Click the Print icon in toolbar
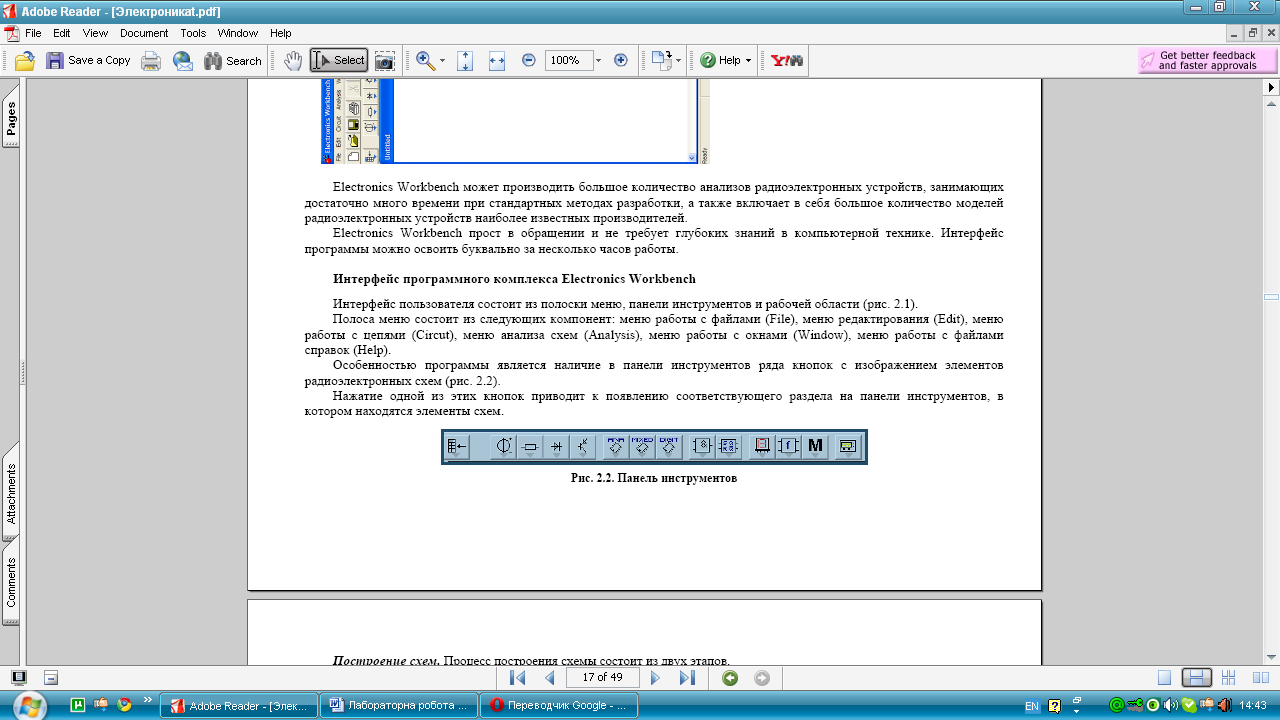Screen dimensions: 1280x720 click(x=151, y=61)
